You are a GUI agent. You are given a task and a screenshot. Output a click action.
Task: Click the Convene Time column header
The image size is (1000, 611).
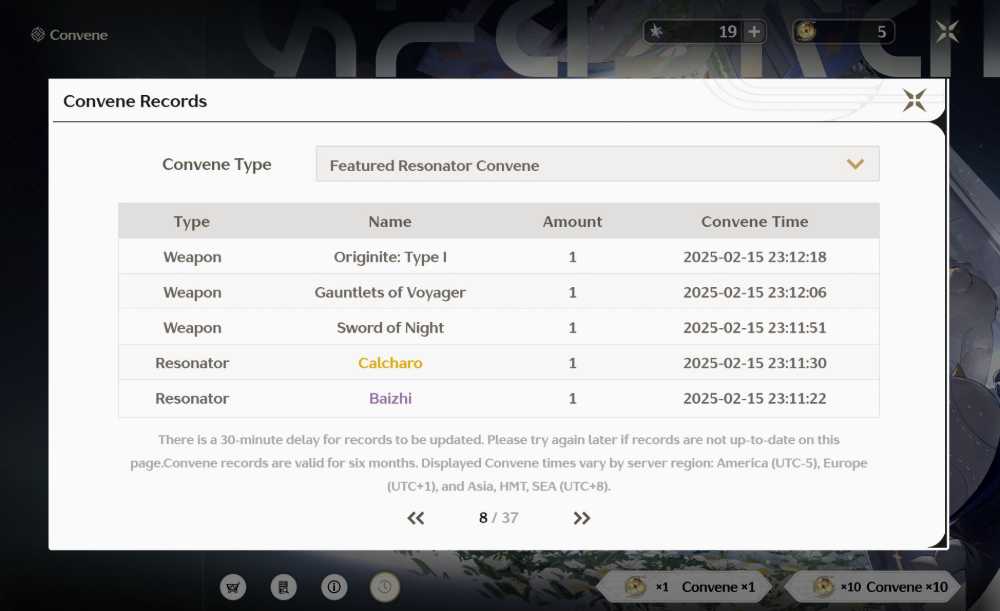pyautogui.click(x=754, y=221)
